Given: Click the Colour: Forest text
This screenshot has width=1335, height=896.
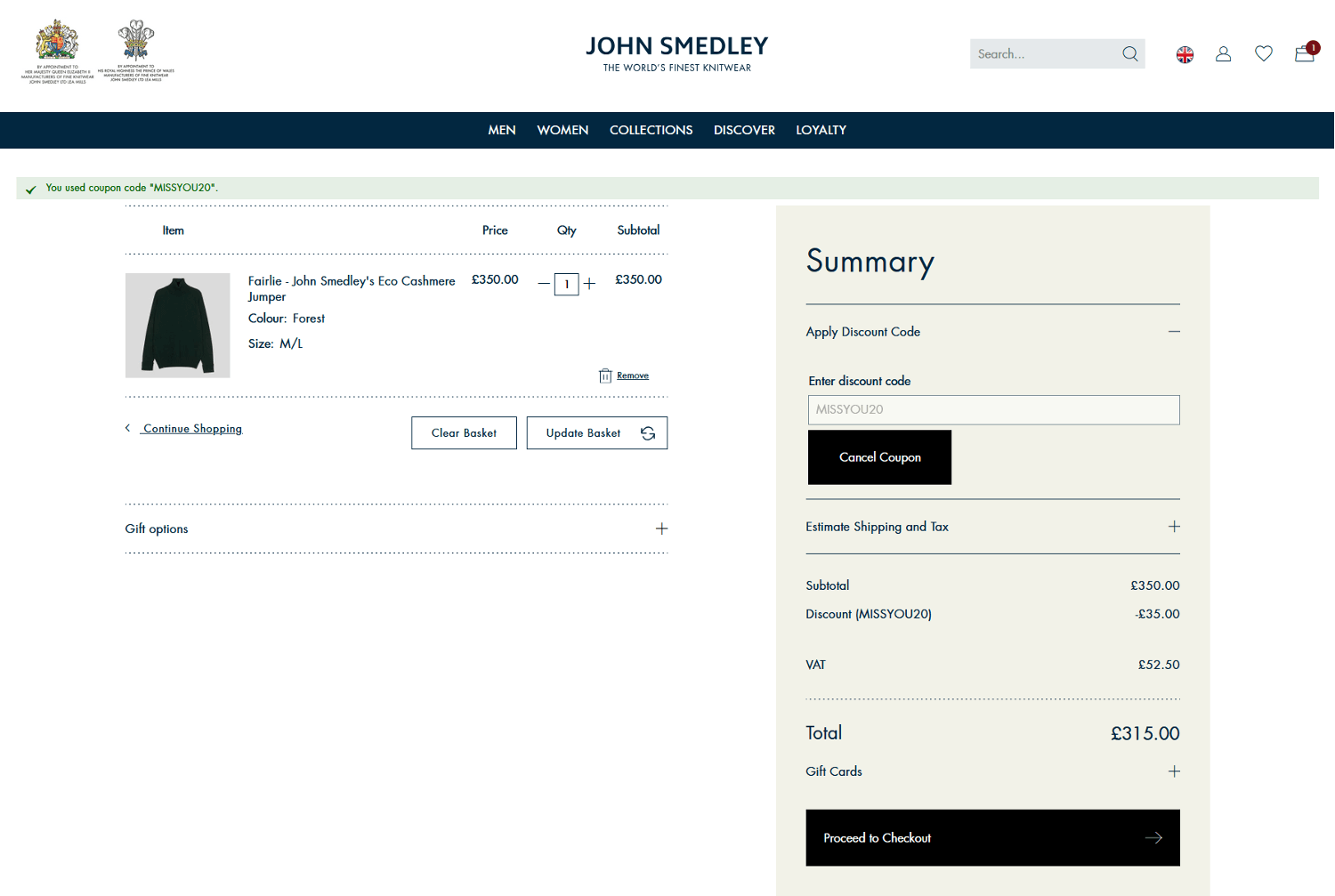Looking at the screenshot, I should click(x=287, y=319).
